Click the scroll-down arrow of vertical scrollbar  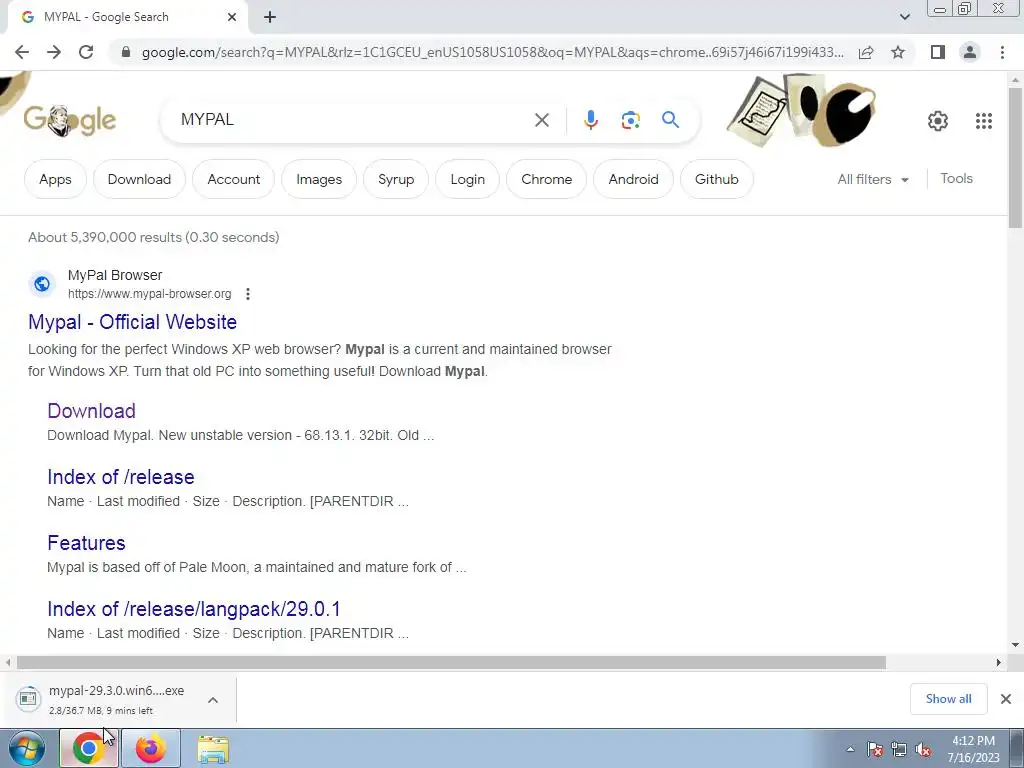click(x=1016, y=645)
